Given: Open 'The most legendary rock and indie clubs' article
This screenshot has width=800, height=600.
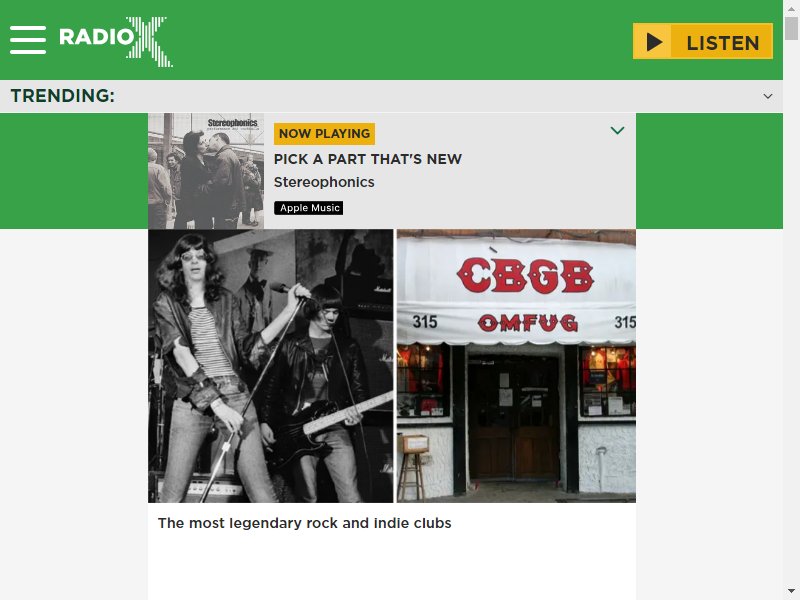Looking at the screenshot, I should [x=305, y=523].
